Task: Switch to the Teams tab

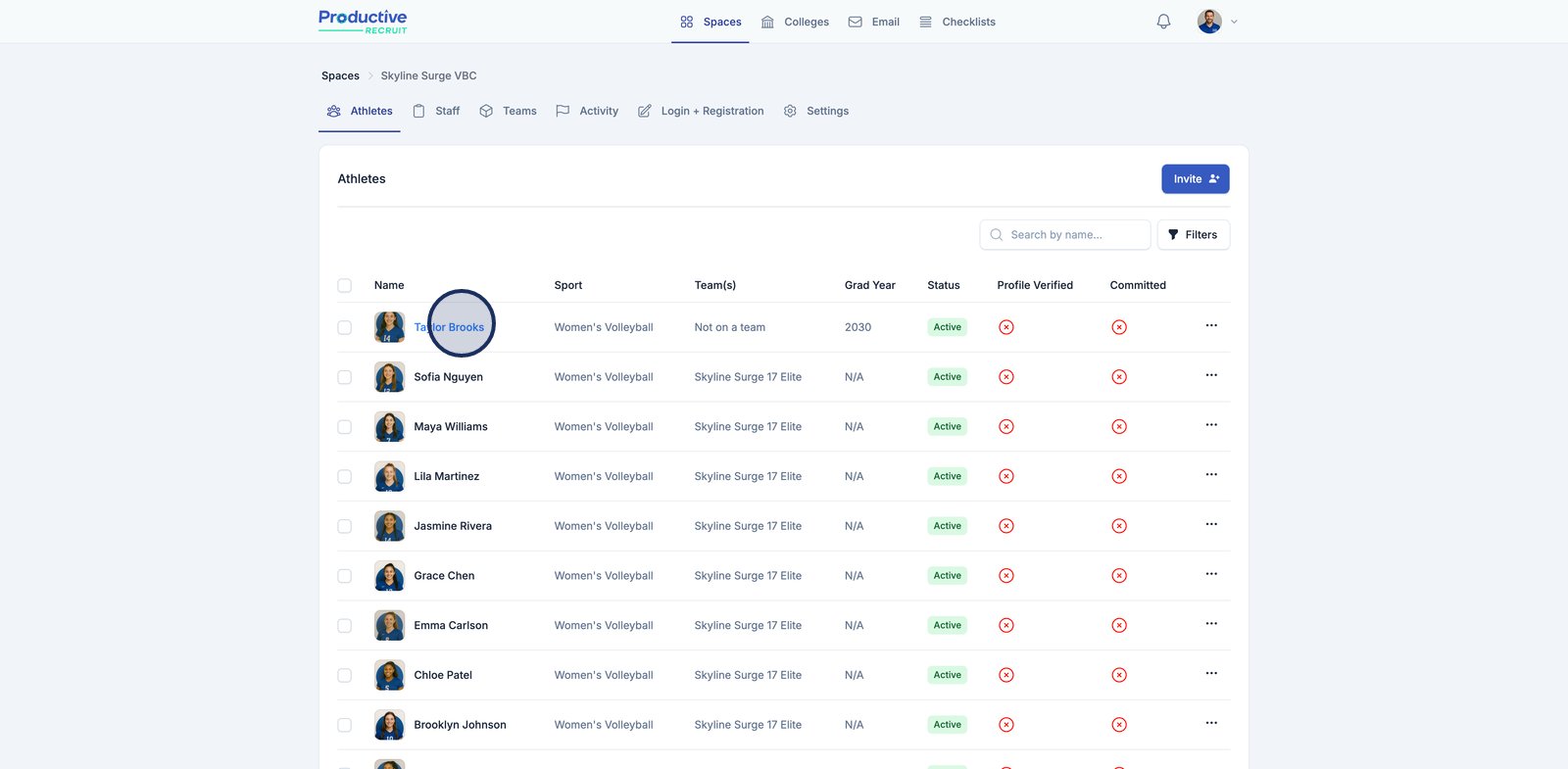Action: [x=508, y=112]
